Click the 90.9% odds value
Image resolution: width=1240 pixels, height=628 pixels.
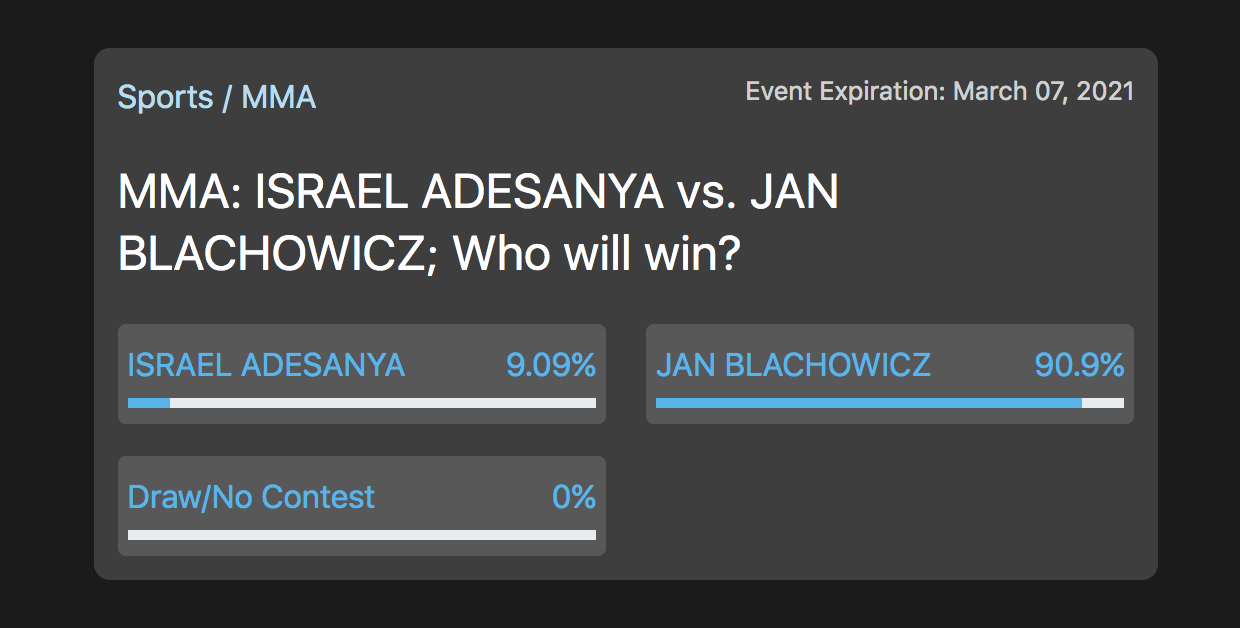point(1079,365)
